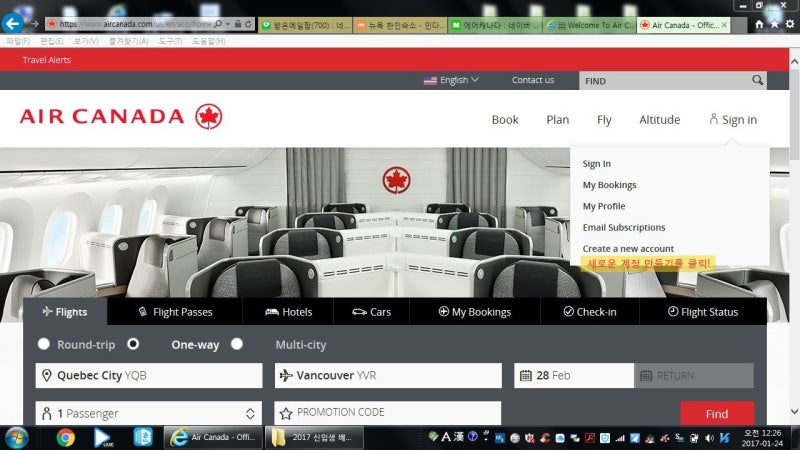Switch to Welcome To Air C... browser tab
800x450 pixels.
click(590, 25)
